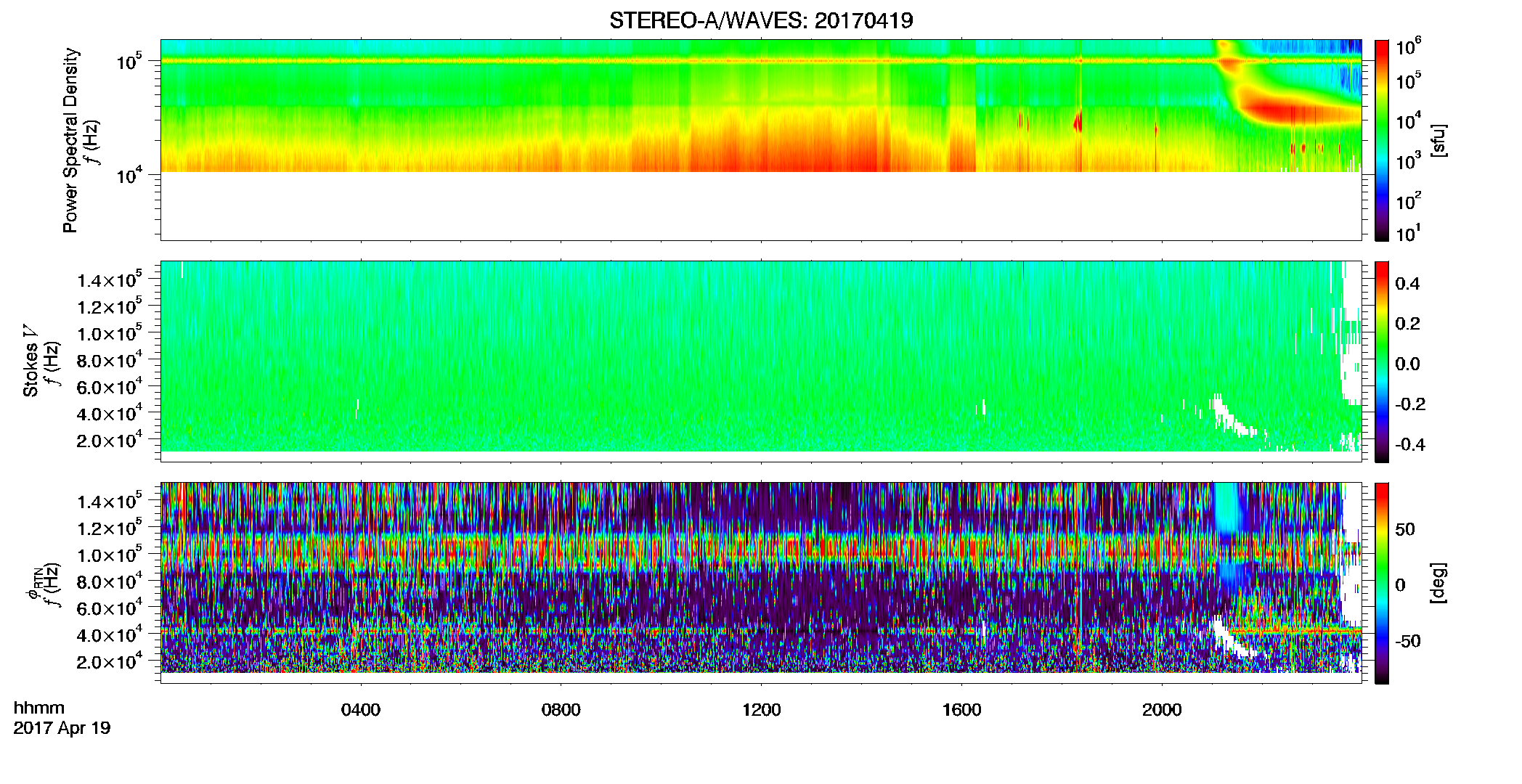Screen dimensions: 1522x784
Task: Click the phi RTN degrees color bar
Action: click(1382, 583)
